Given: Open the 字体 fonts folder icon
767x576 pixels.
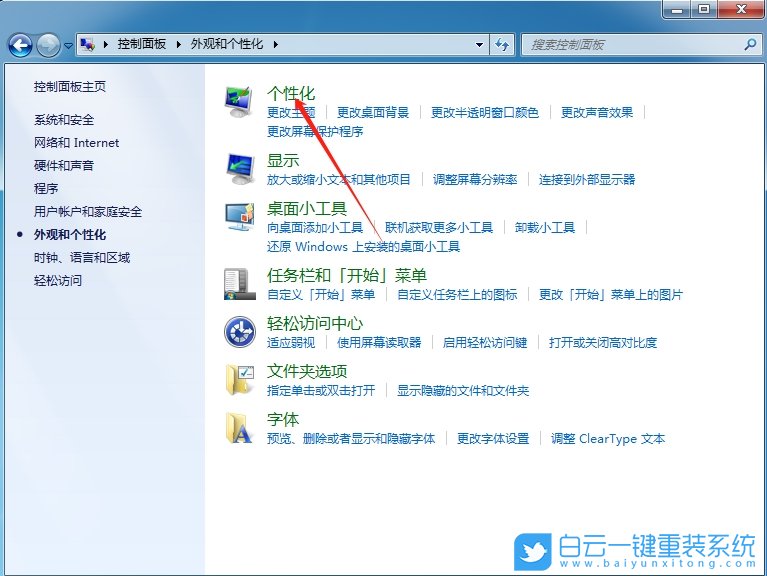Looking at the screenshot, I should 239,428.
